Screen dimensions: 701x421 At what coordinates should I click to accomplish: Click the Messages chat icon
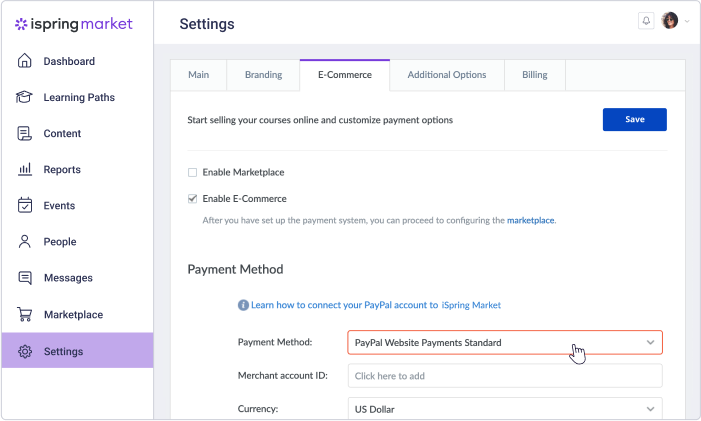click(x=25, y=278)
